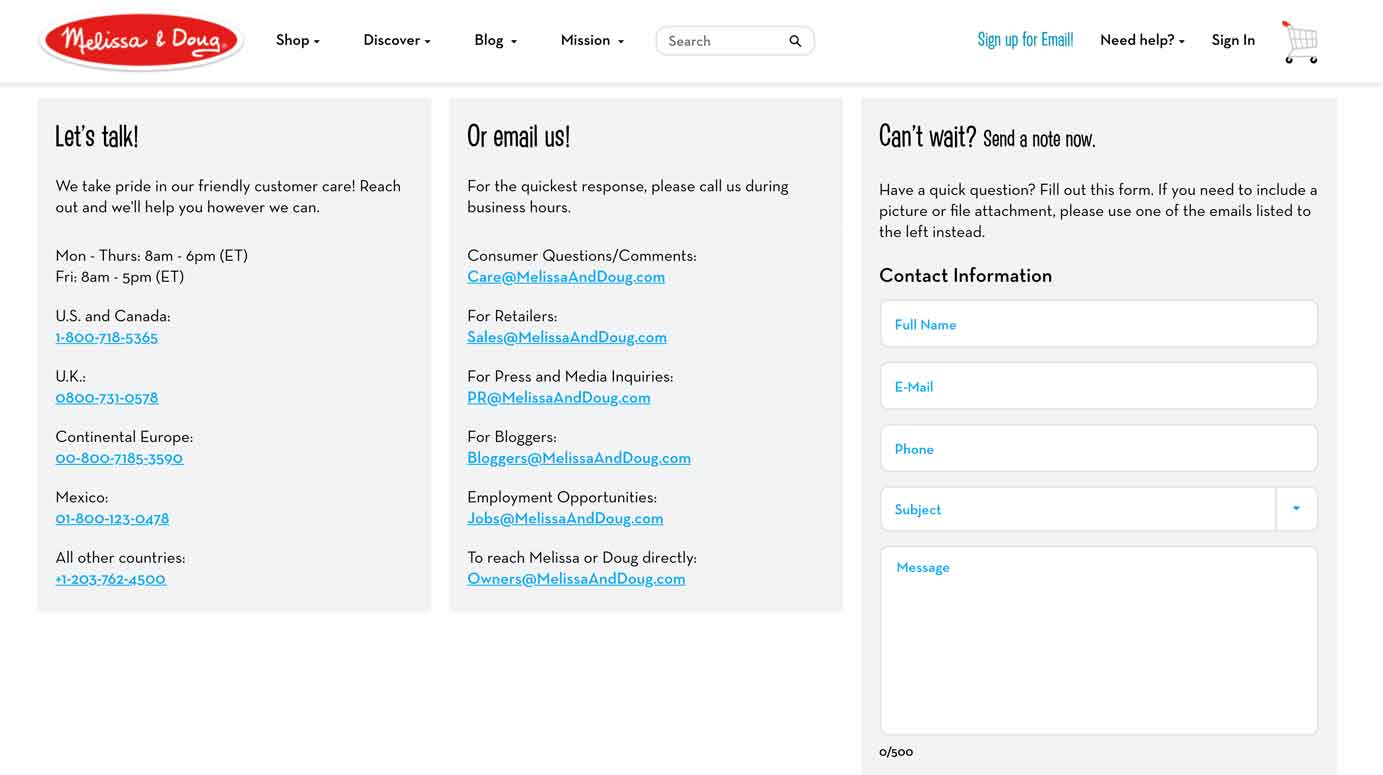Click the Jobs@MelissaAndDoug.com link
Image resolution: width=1383 pixels, height=775 pixels.
[x=565, y=519]
